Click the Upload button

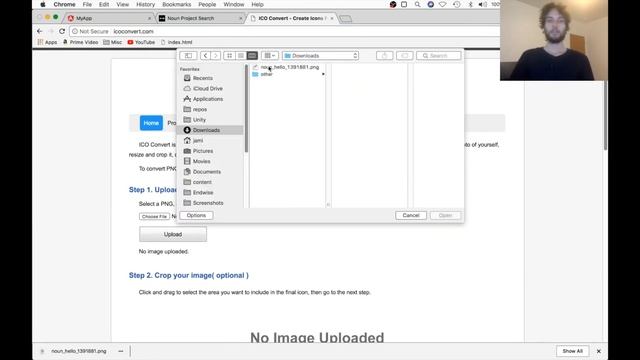pos(173,234)
